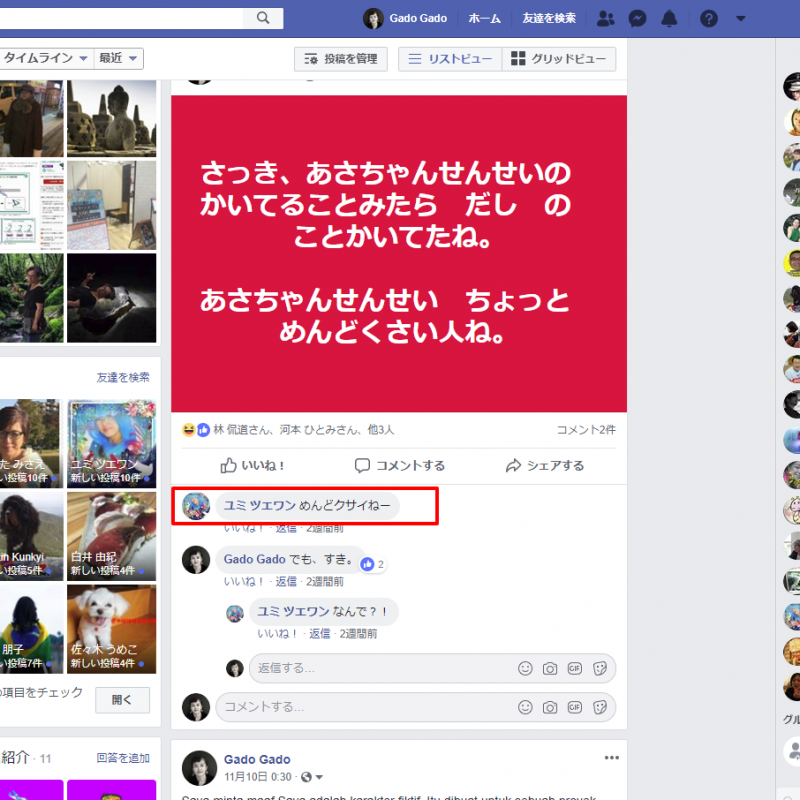Viewport: 800px width, 800px height.
Task: Click GIF icon in the comment field
Action: coord(574,707)
